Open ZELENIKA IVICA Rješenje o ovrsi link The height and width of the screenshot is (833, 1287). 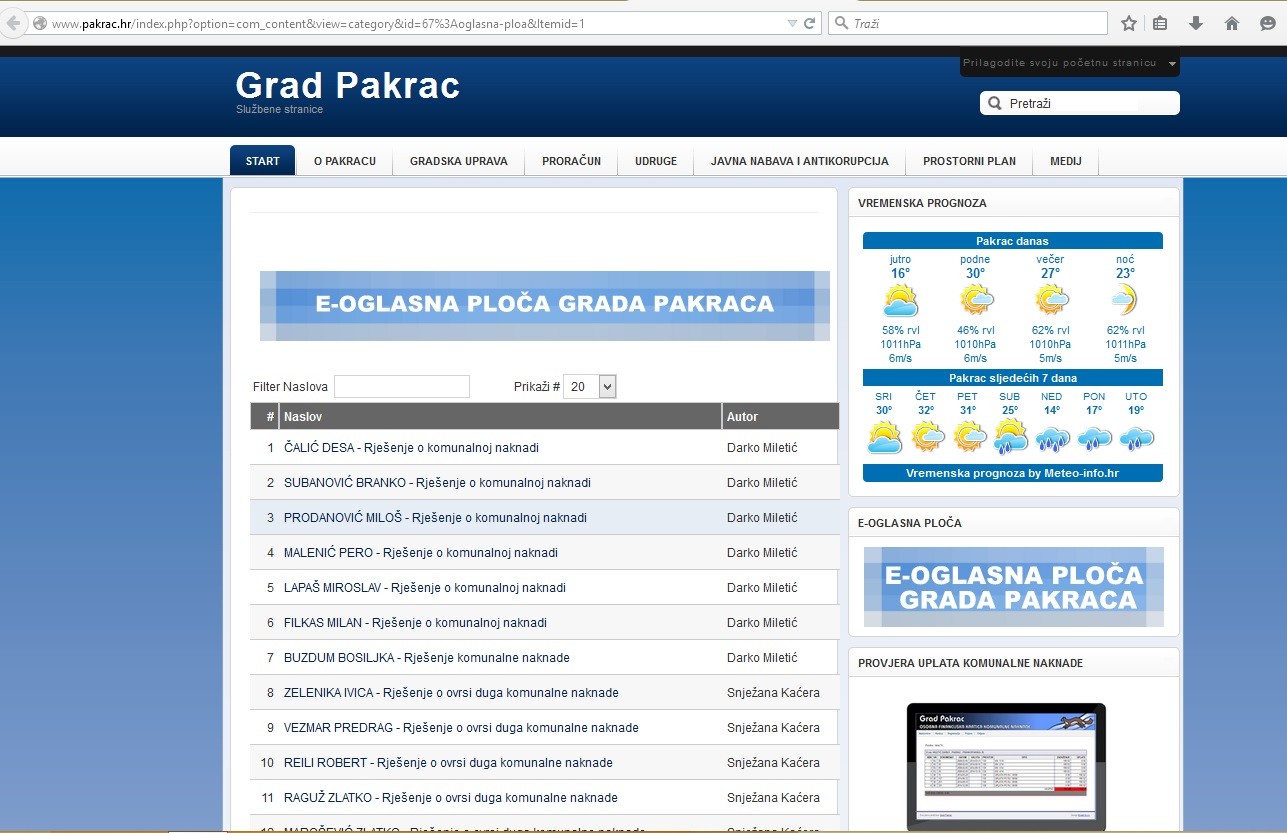click(451, 693)
